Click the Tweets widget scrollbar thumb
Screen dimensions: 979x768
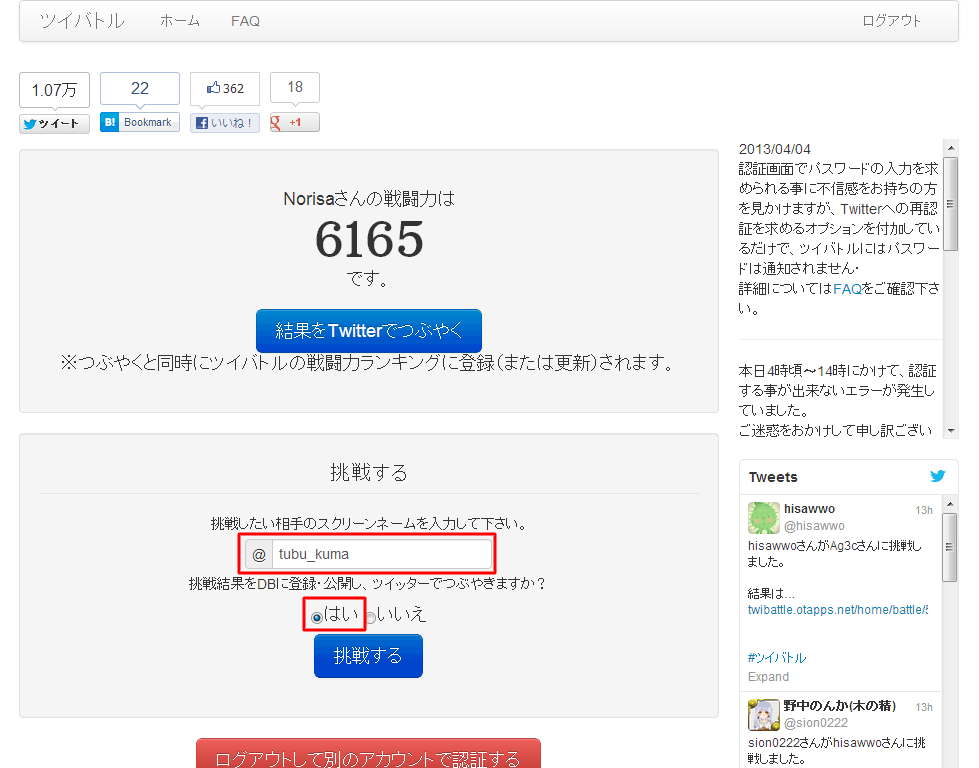[x=950, y=547]
